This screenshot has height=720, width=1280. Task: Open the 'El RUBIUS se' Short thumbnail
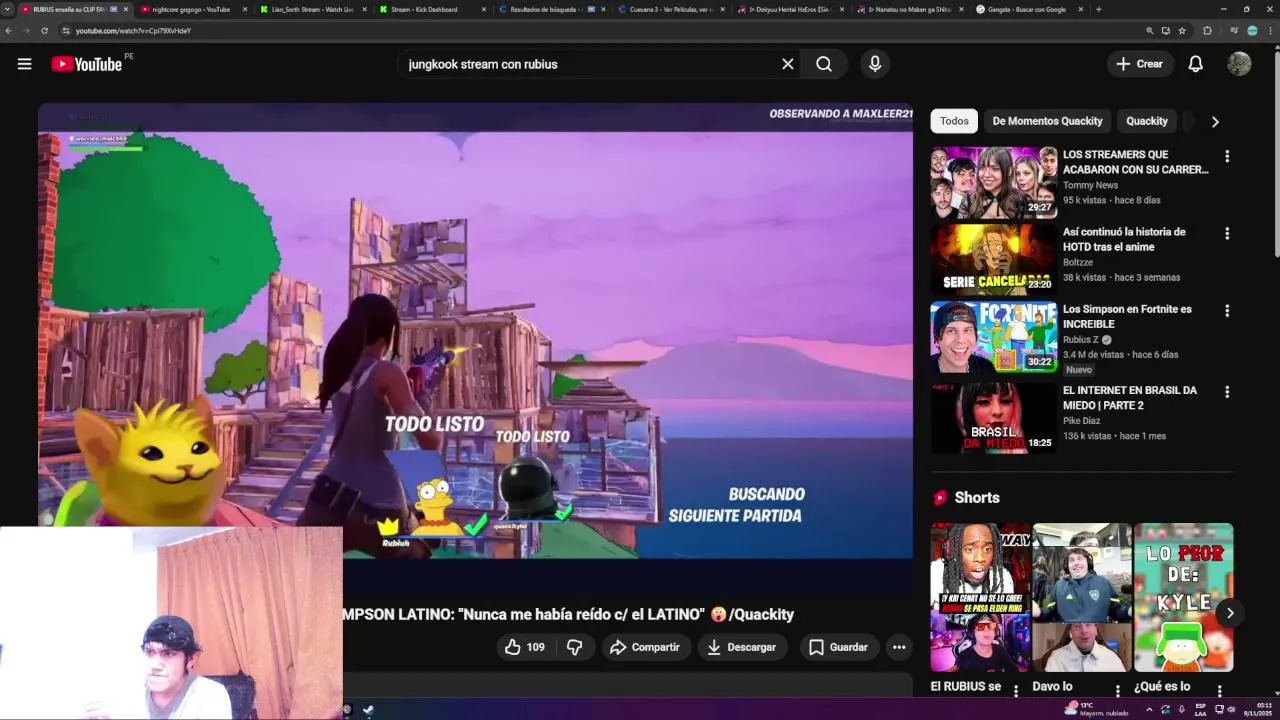980,597
